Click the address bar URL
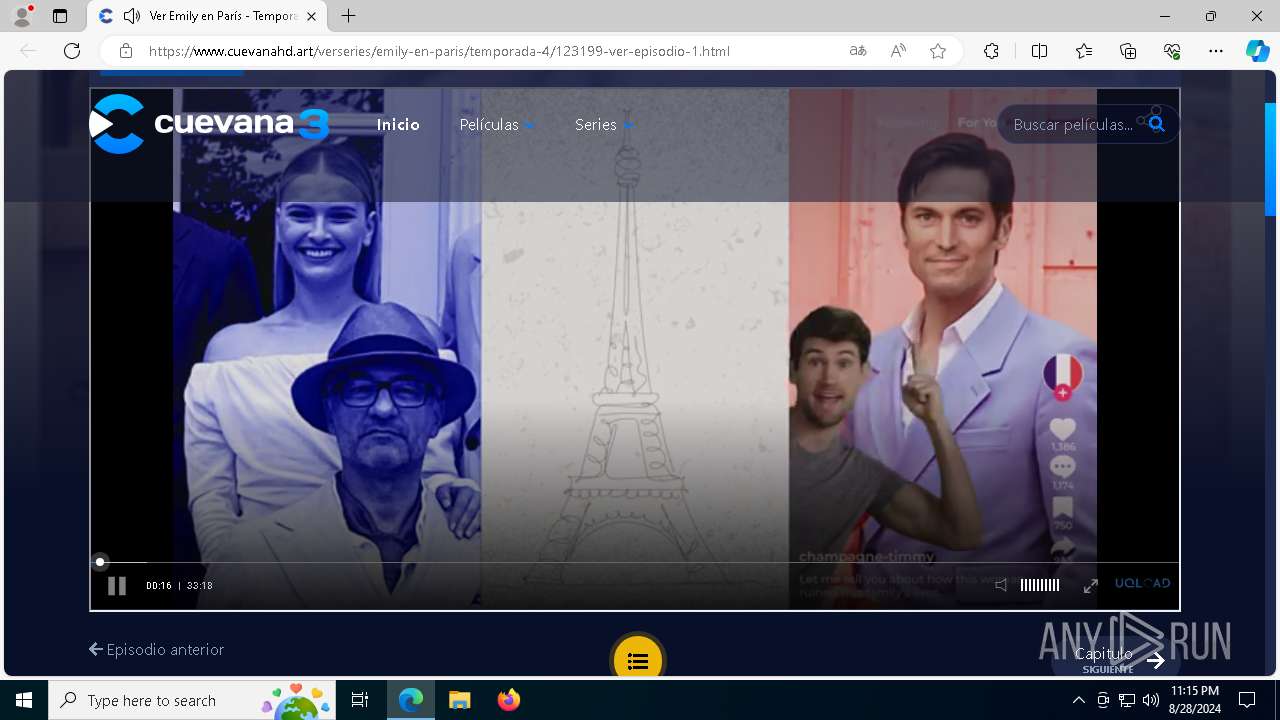1280x720 pixels. click(439, 51)
